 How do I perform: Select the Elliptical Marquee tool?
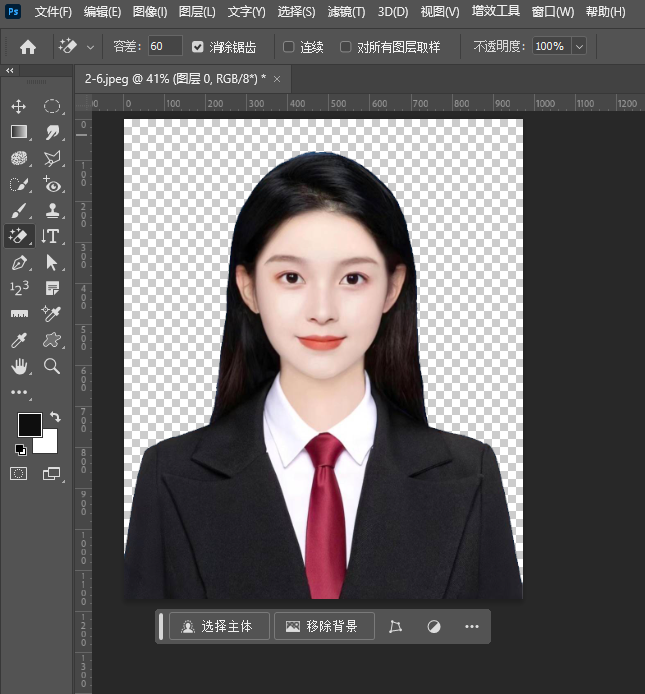tap(52, 107)
